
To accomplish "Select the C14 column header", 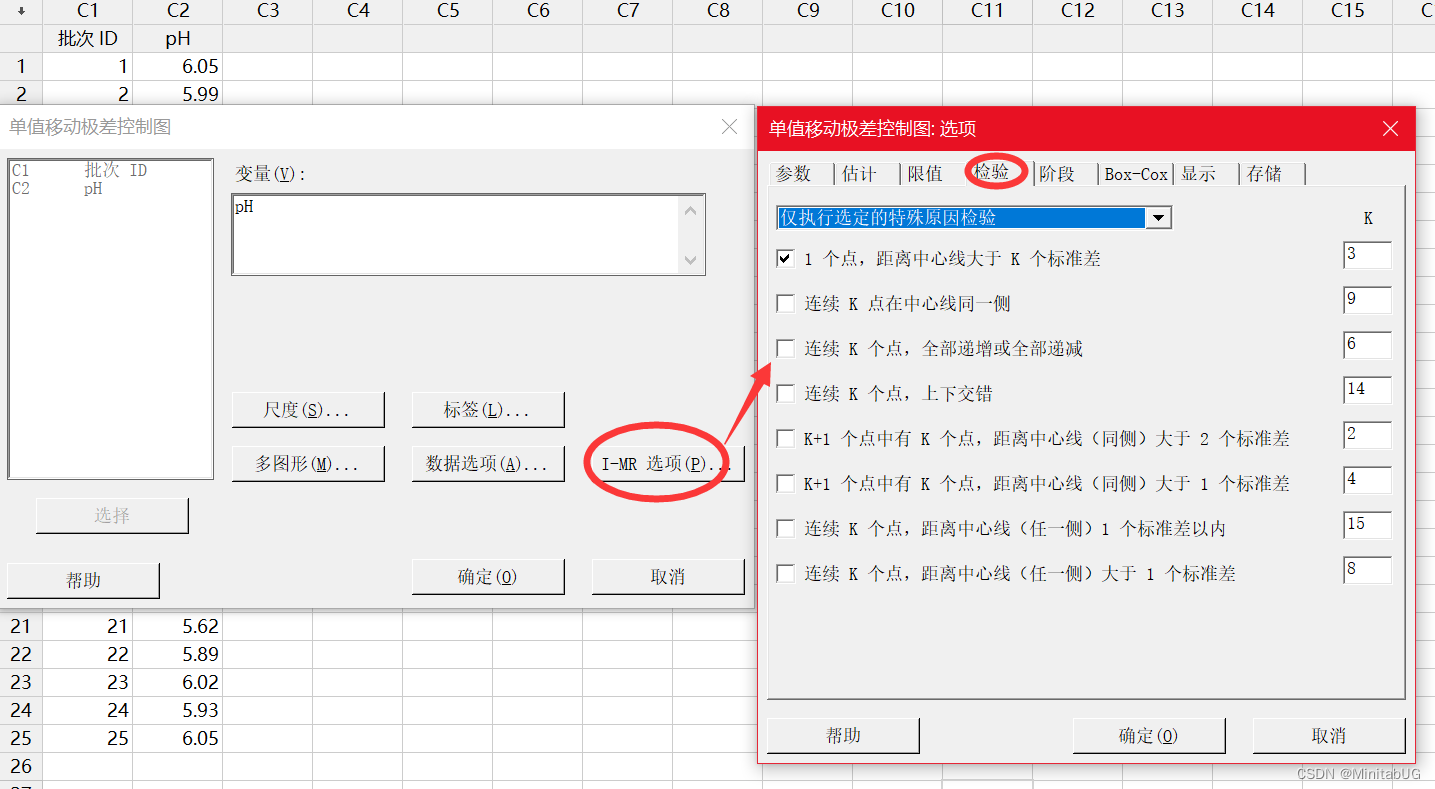I will pyautogui.click(x=1258, y=11).
